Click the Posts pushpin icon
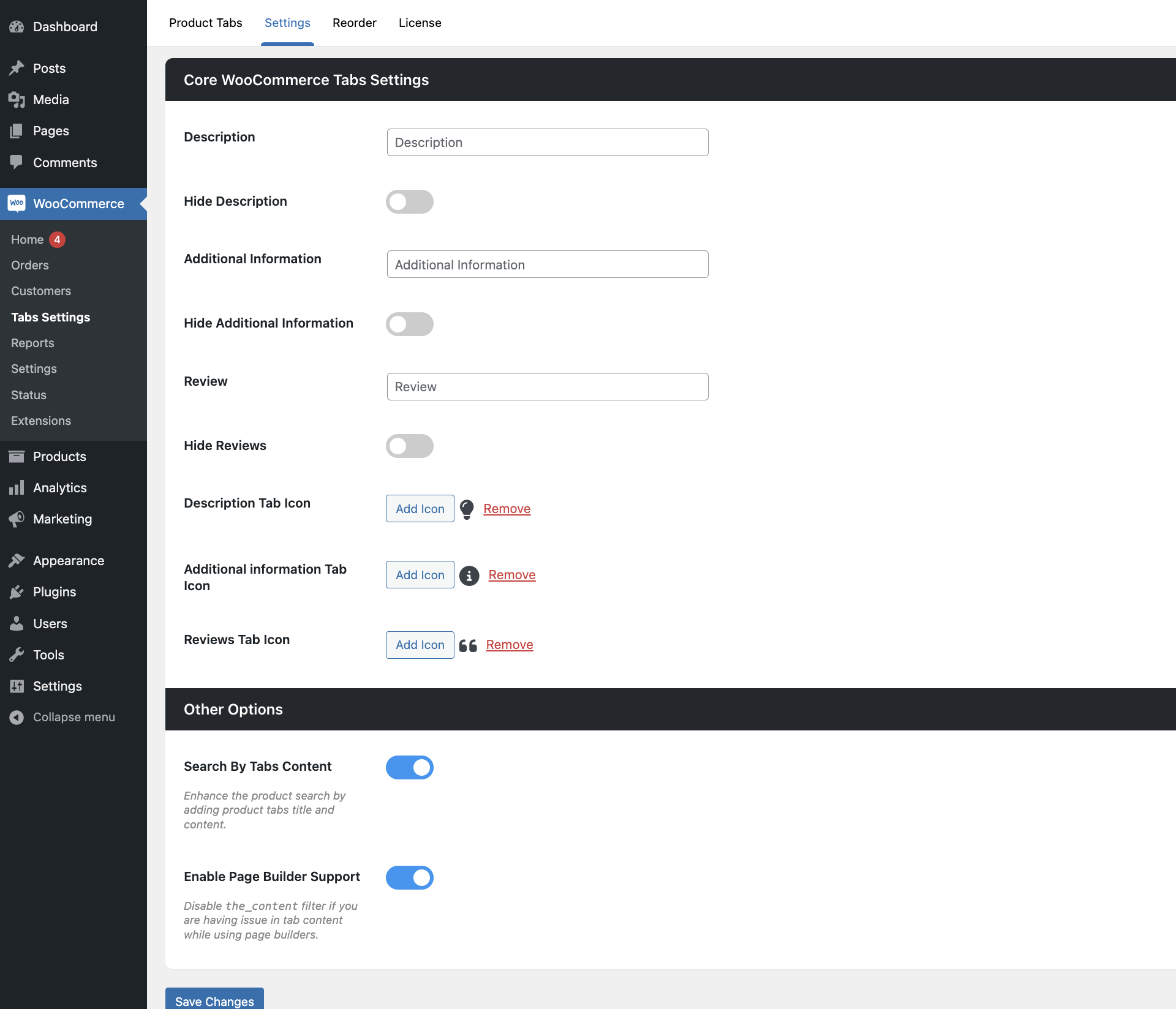This screenshot has width=1176, height=1009. [x=17, y=68]
